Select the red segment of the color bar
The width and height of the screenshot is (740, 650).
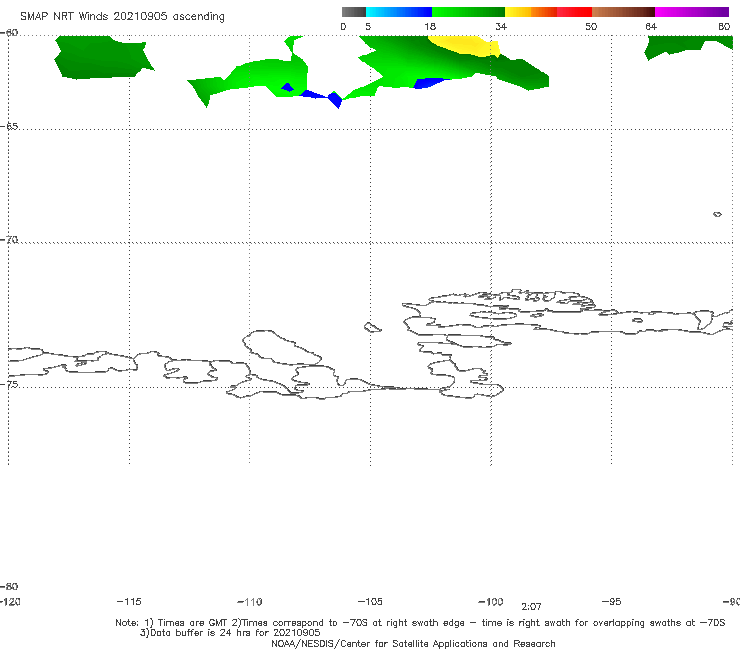pyautogui.click(x=575, y=12)
